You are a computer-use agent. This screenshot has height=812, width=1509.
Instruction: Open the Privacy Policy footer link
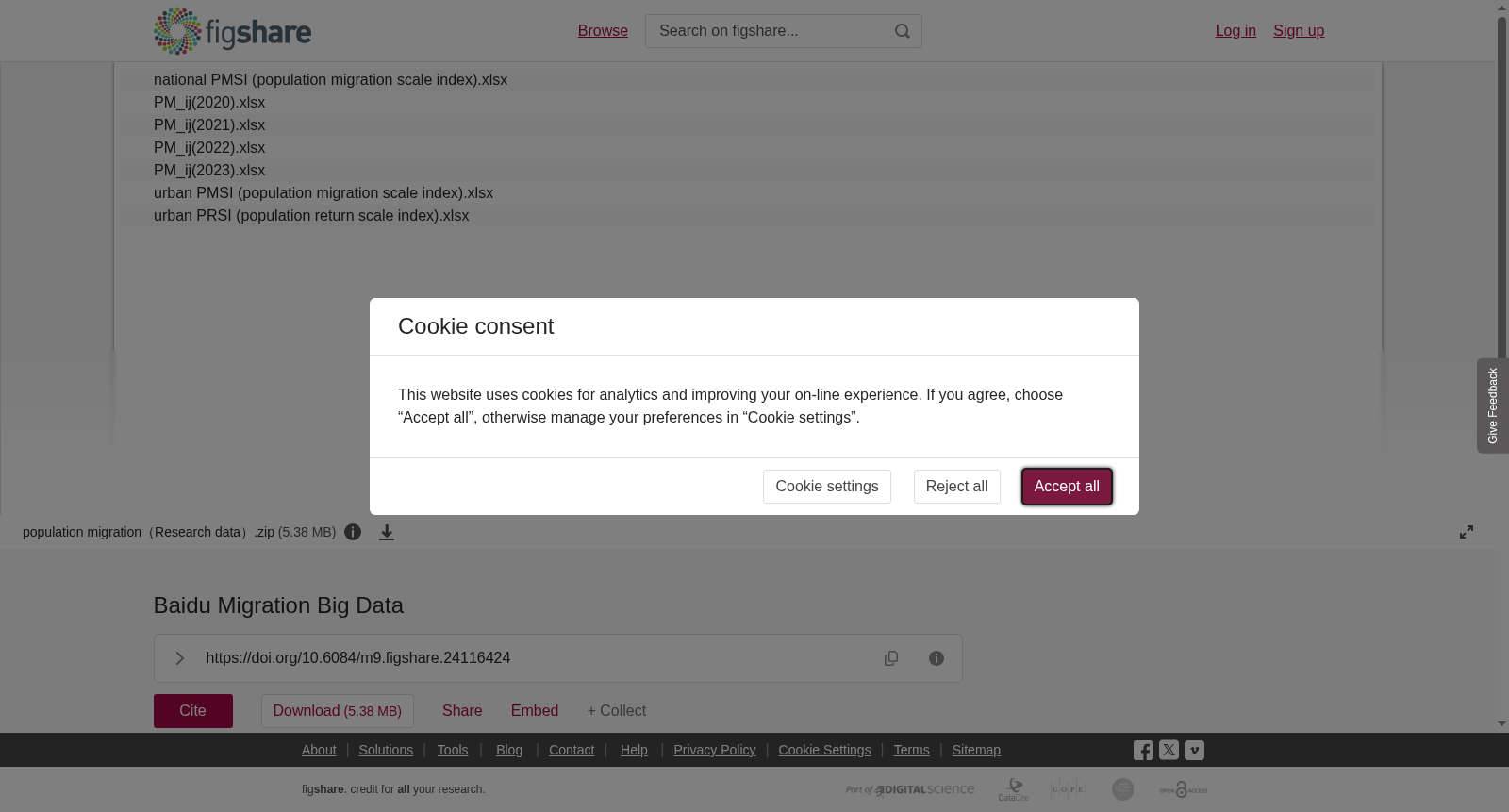point(715,750)
